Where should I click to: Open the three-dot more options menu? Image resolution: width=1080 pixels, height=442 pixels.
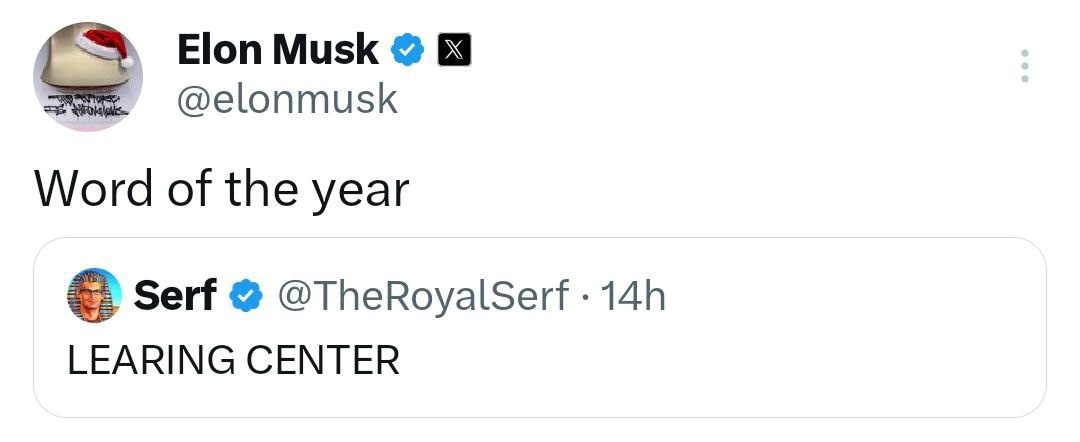pos(1022,66)
